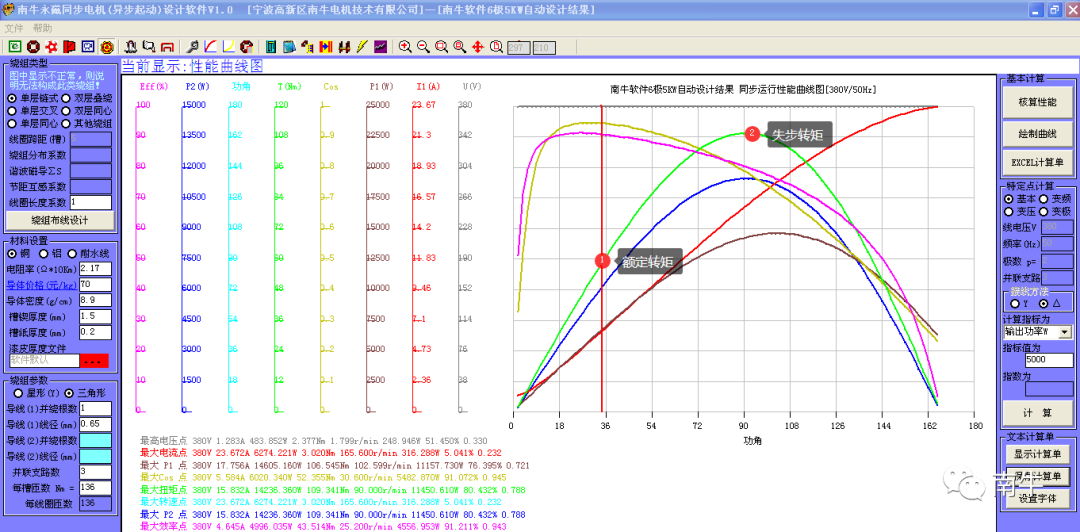1080x532 pixels.
Task: Click the red gear toolbar icon
Action: (51, 47)
